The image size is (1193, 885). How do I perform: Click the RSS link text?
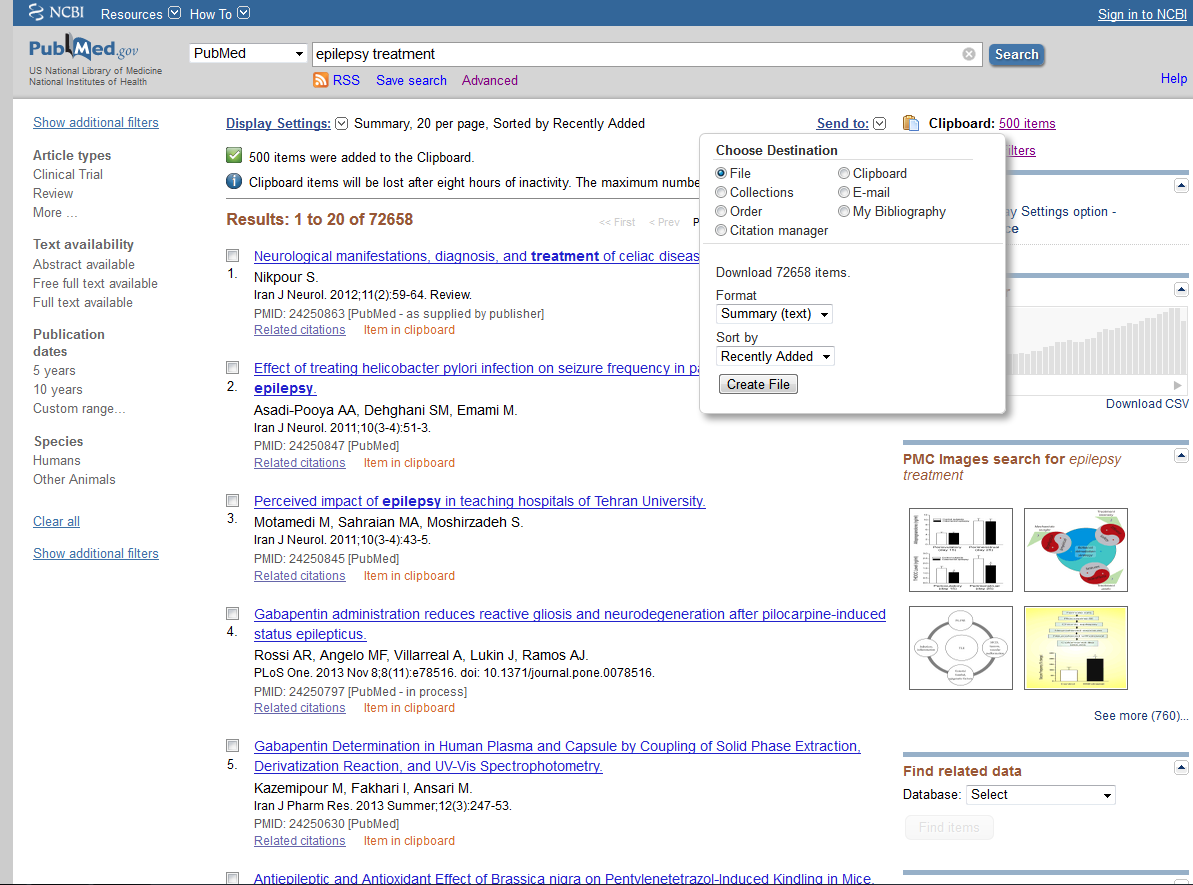(x=346, y=81)
